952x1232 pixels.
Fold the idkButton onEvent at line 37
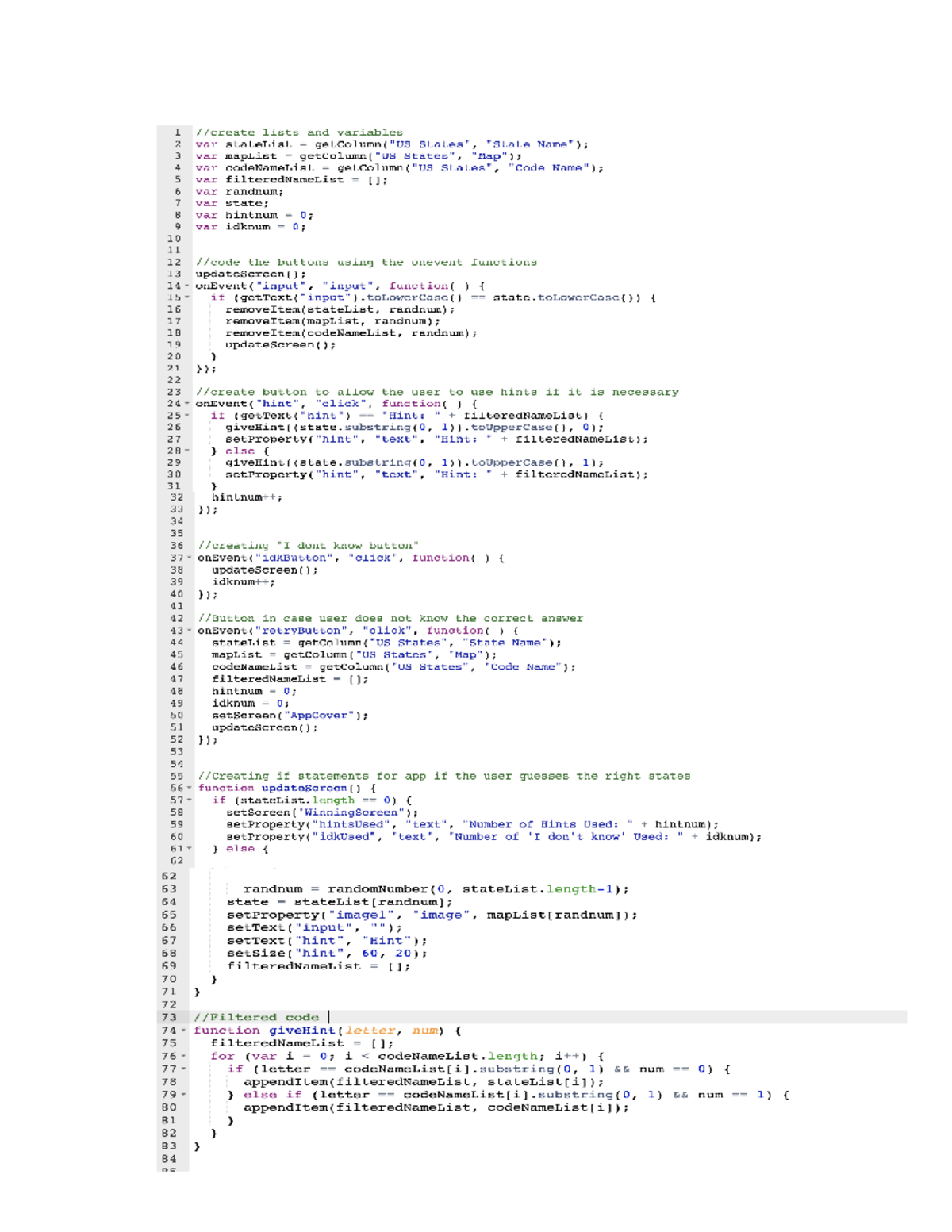tap(189, 558)
